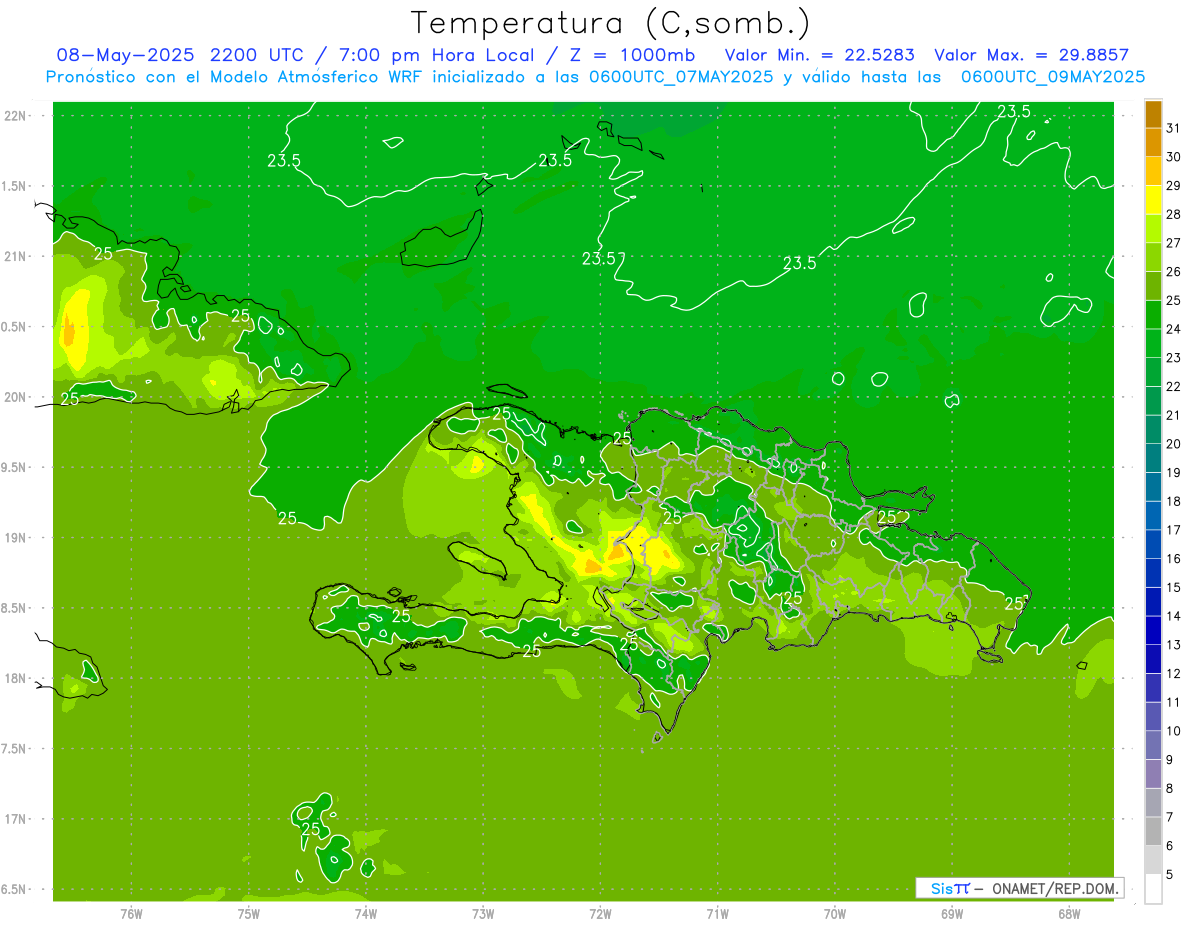Pick the legend swatch between 29 and 30
Screen dimensions: 1200x927
pyautogui.click(x=1153, y=171)
